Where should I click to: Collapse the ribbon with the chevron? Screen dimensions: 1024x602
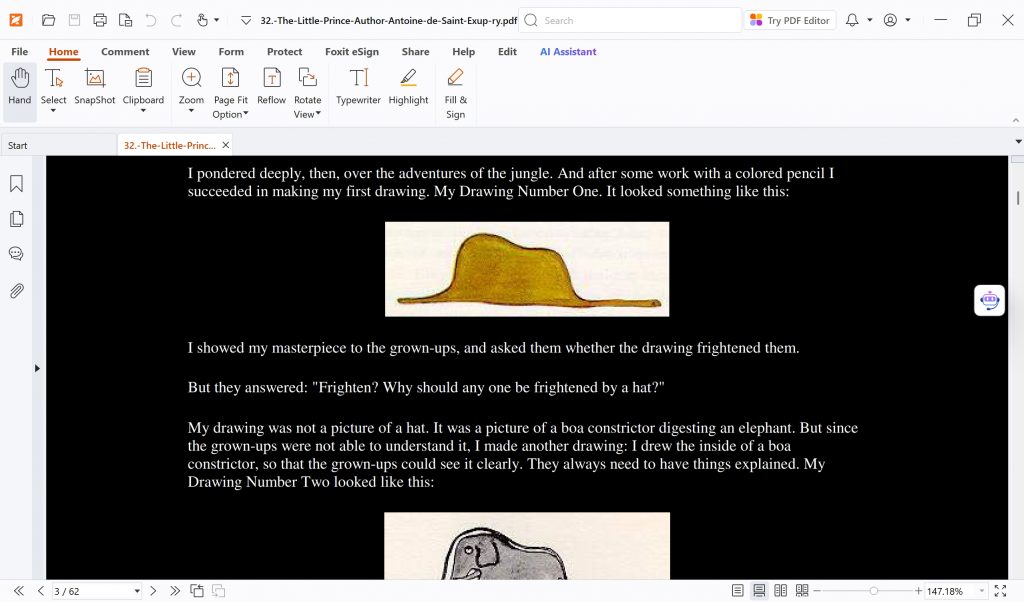click(x=1016, y=120)
